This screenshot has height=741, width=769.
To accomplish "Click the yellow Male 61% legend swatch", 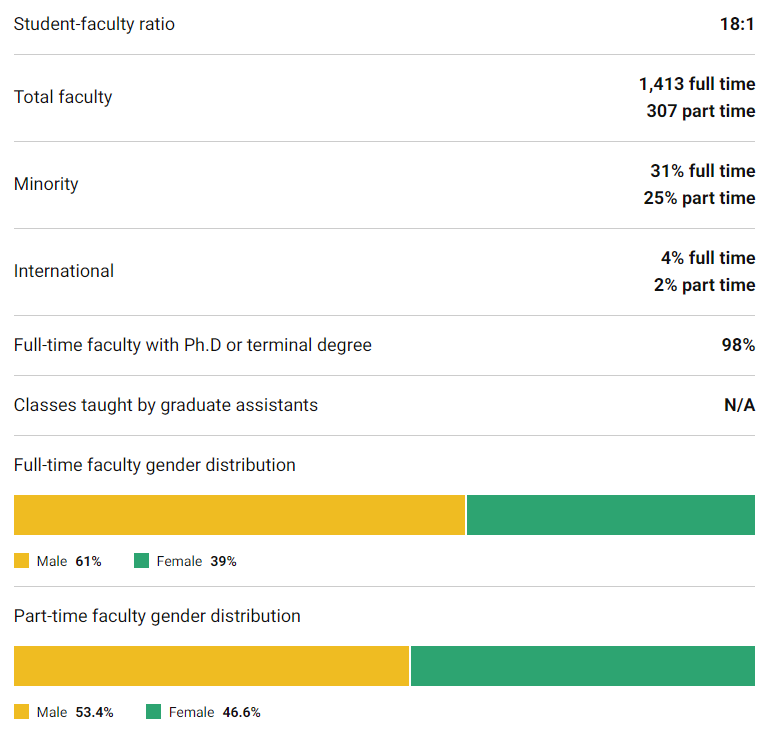I will tap(22, 562).
